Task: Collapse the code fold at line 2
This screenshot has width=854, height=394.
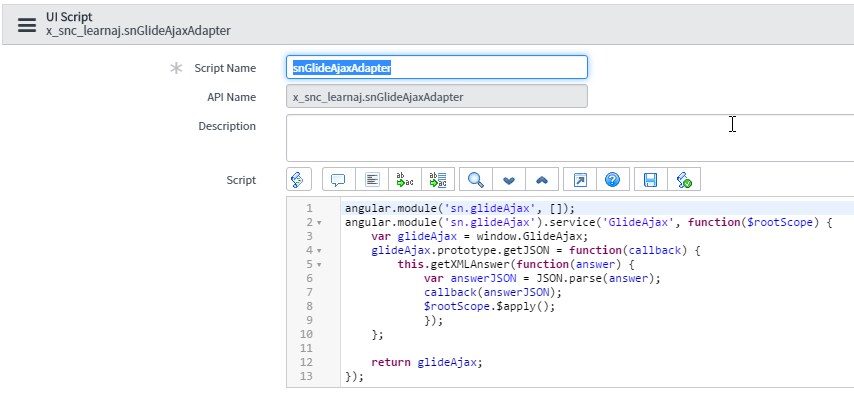Action: [319, 223]
